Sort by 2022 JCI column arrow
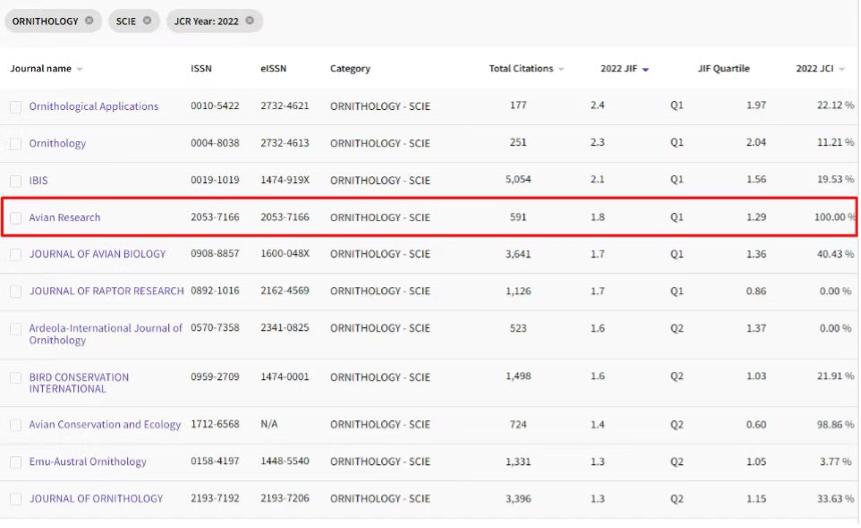 pyautogui.click(x=842, y=69)
